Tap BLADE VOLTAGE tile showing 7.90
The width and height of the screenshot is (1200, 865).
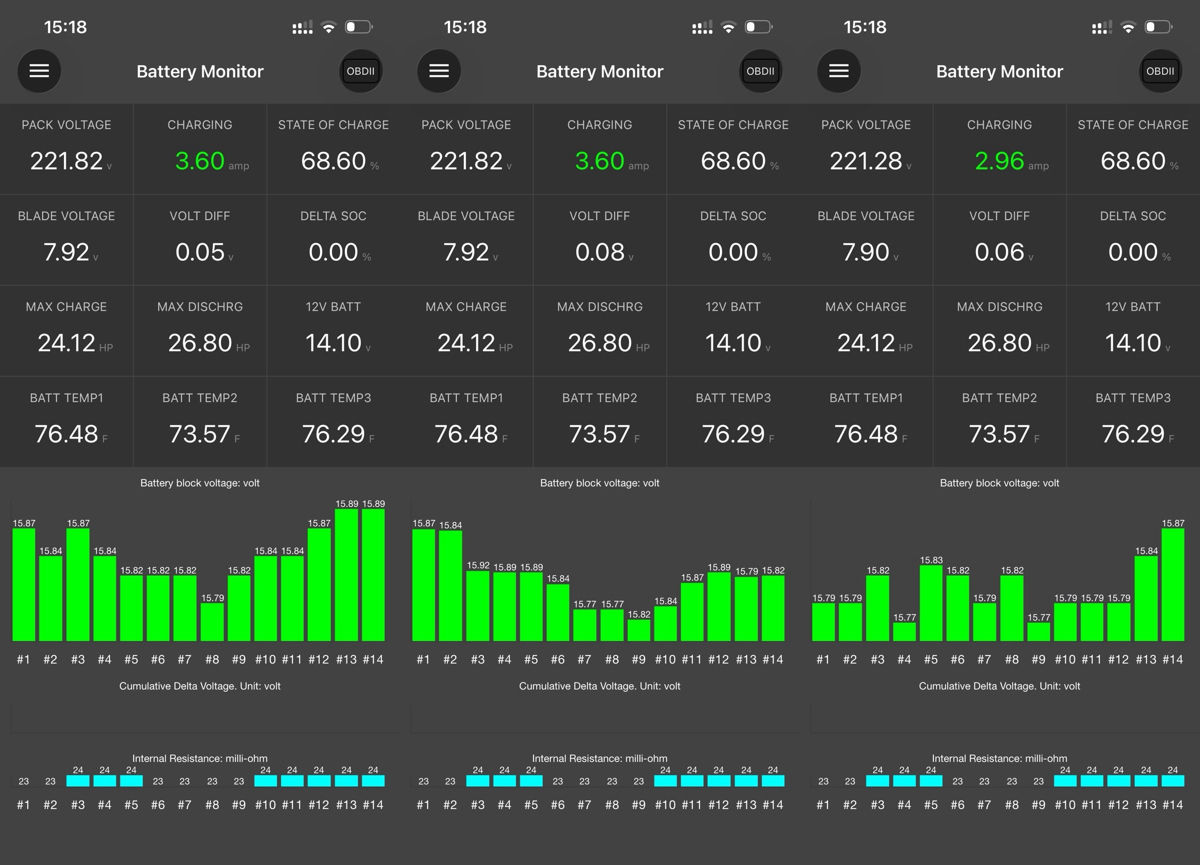pos(866,240)
